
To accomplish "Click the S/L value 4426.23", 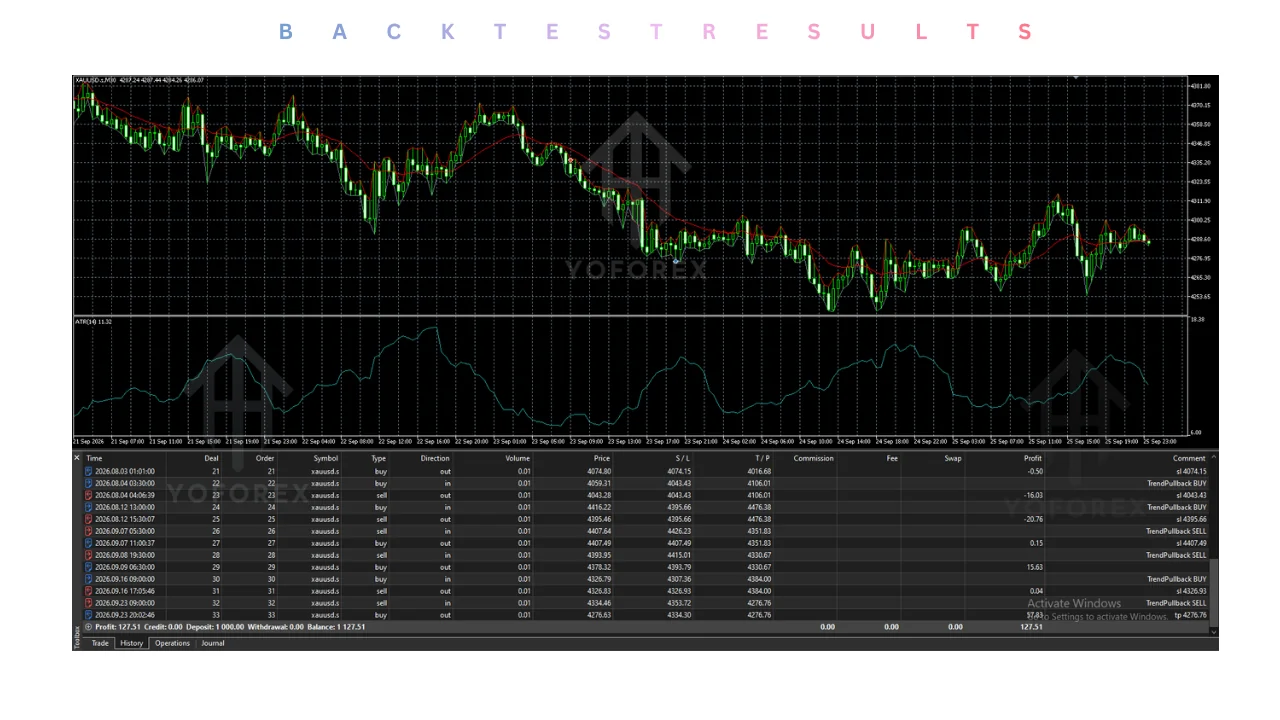I will 679,531.
